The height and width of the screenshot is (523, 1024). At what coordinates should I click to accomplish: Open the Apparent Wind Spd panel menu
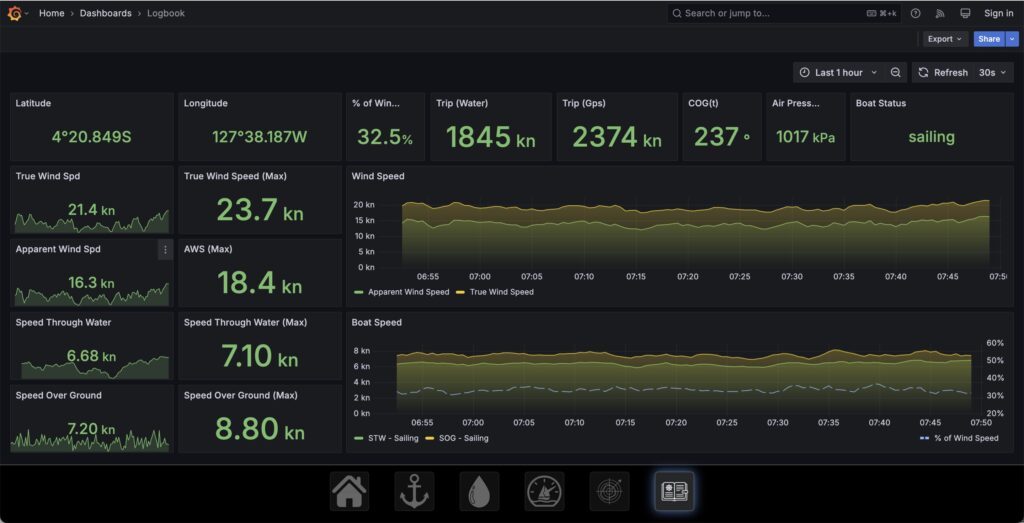[x=165, y=250]
